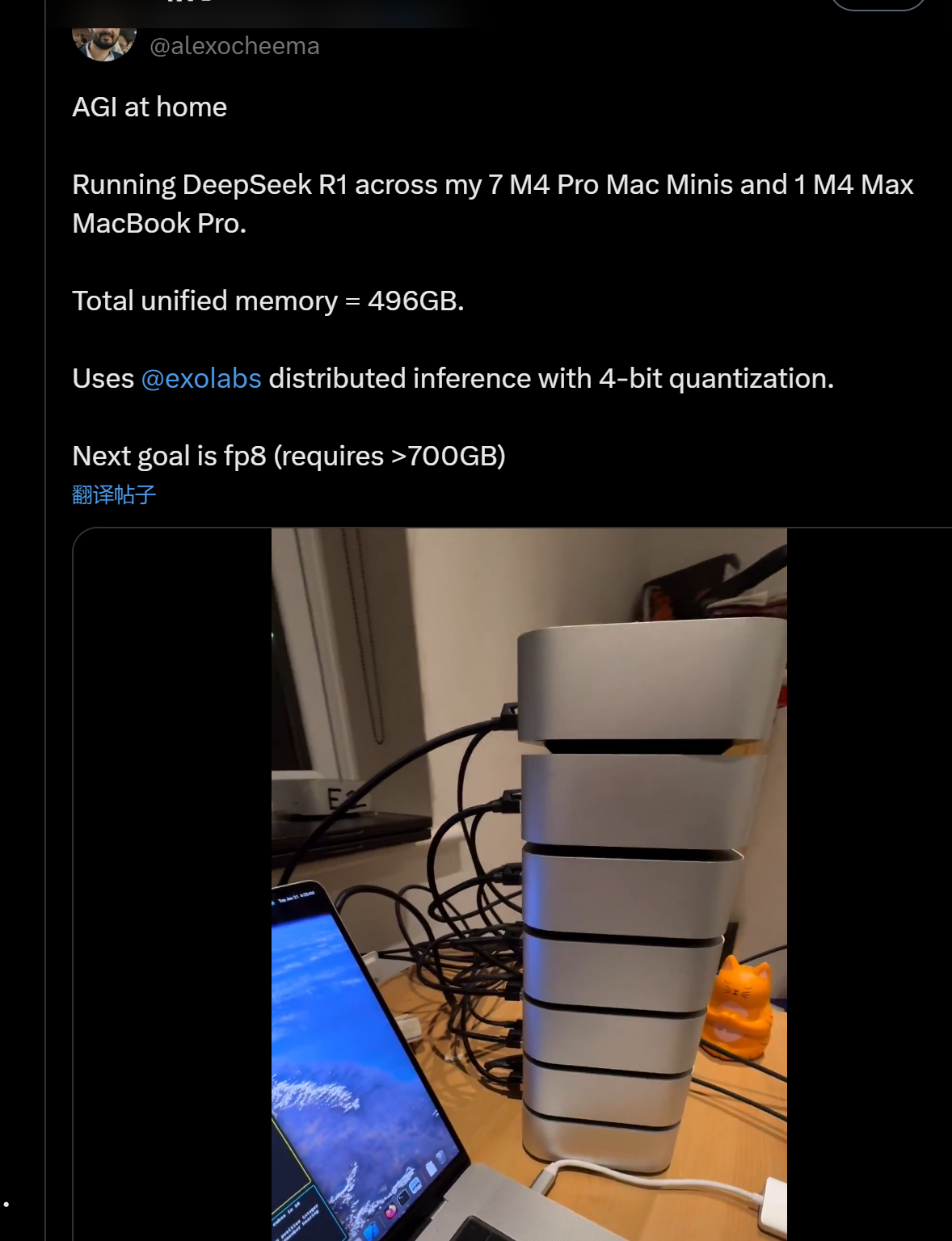Click the "Next goal is fp8" line
The width and height of the screenshot is (952, 1241).
289,456
